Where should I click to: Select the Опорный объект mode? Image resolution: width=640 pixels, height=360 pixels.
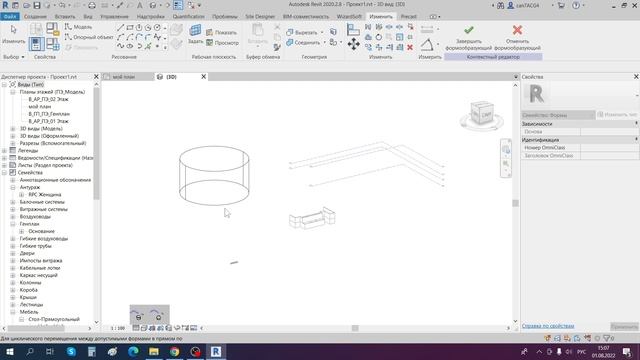pos(89,37)
